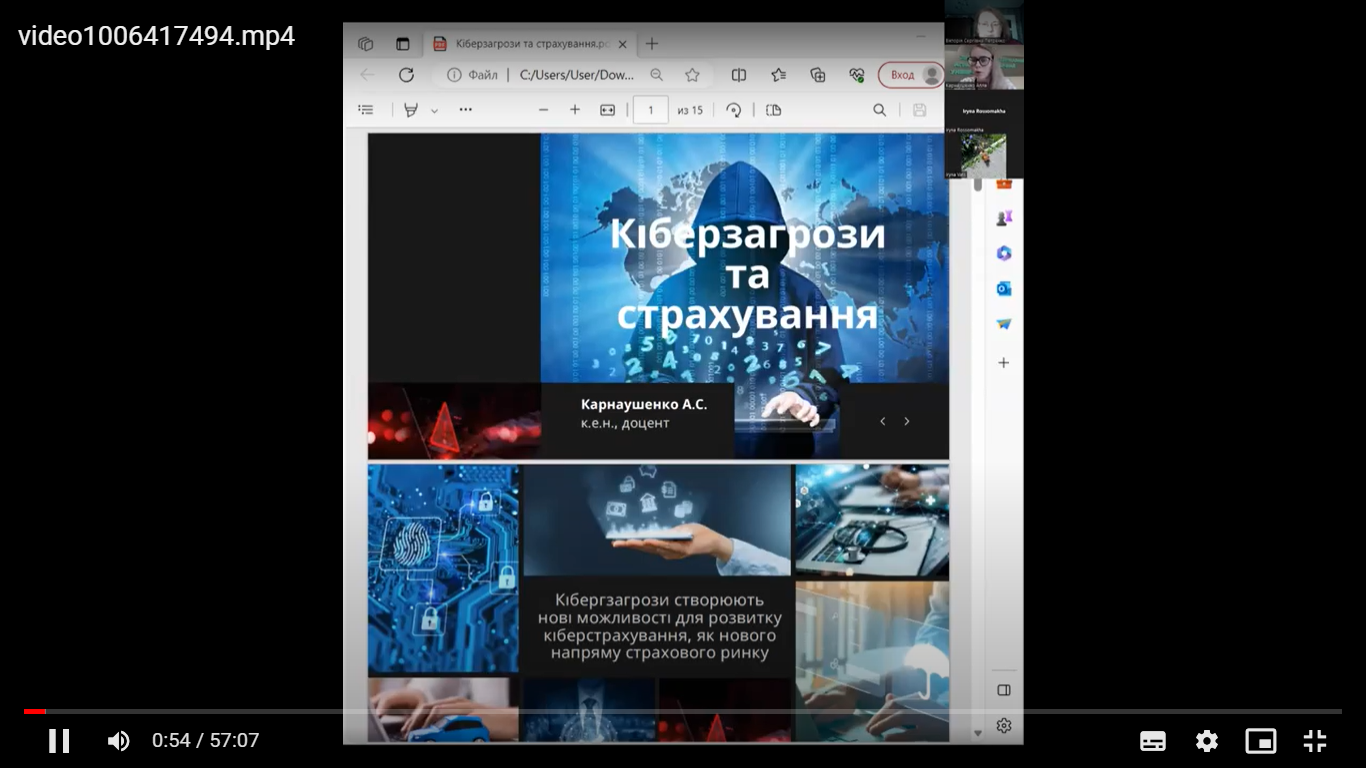Select the PDF draw highlighter tool
The height and width of the screenshot is (768, 1366).
tap(410, 110)
